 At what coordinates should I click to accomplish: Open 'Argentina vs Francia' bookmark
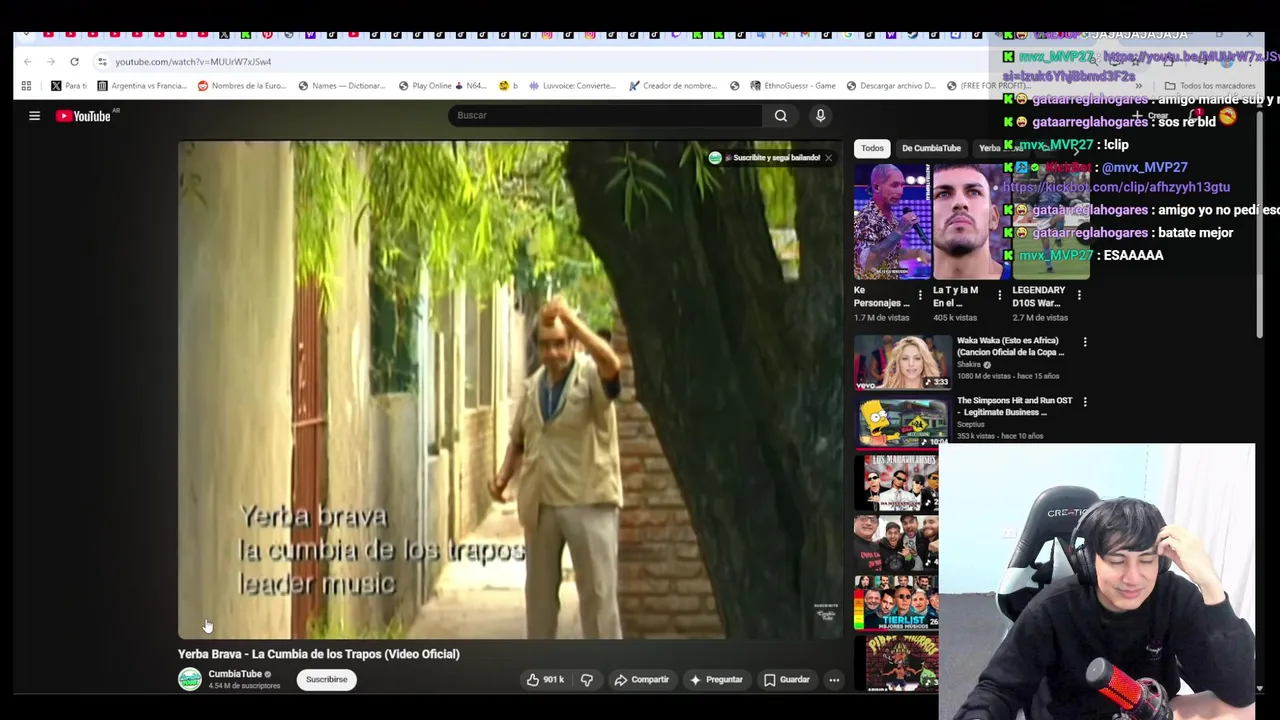[x=142, y=86]
